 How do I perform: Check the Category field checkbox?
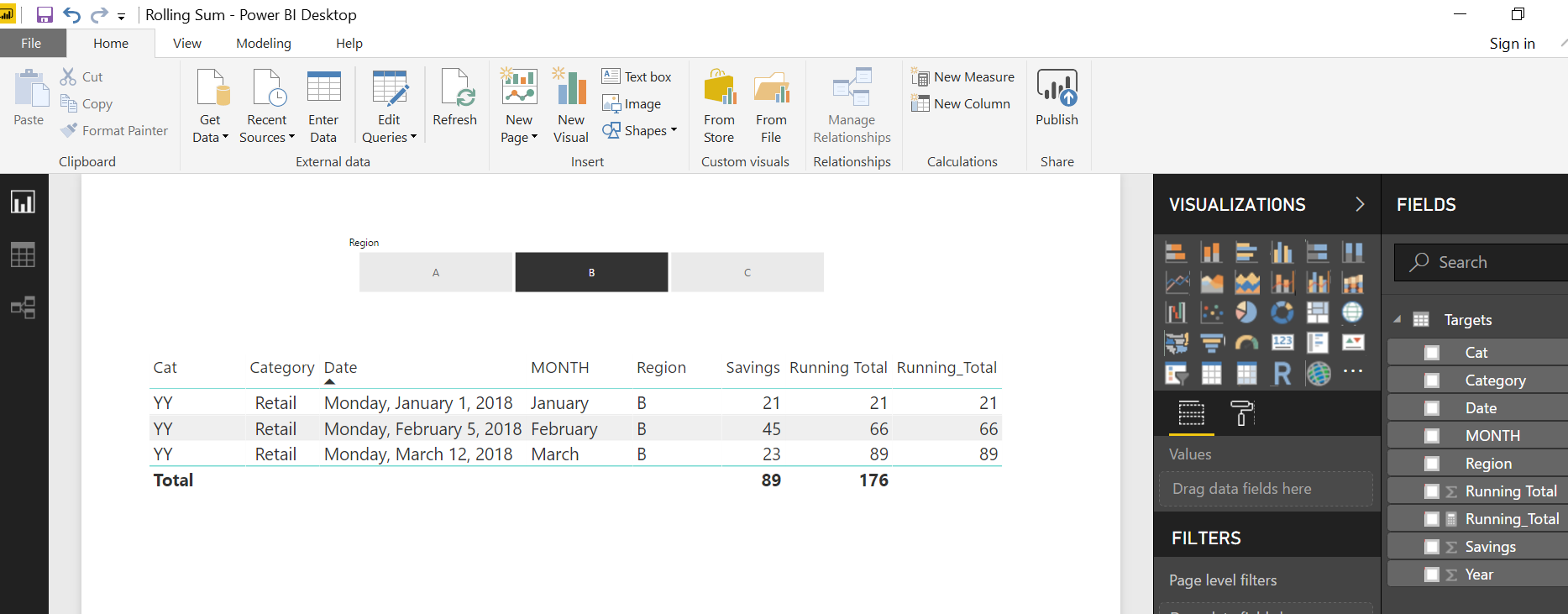(x=1432, y=380)
